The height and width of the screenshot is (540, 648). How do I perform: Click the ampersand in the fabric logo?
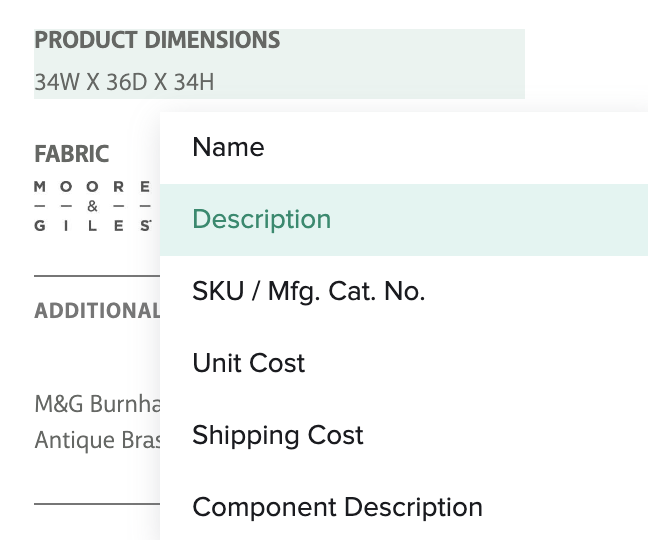click(x=92, y=206)
